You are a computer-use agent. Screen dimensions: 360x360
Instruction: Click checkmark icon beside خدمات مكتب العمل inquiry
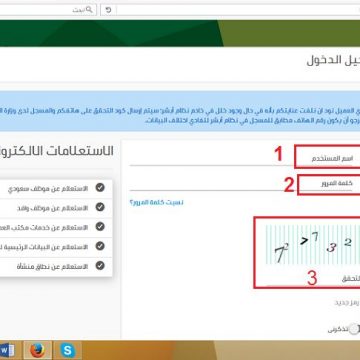[x=100, y=227]
